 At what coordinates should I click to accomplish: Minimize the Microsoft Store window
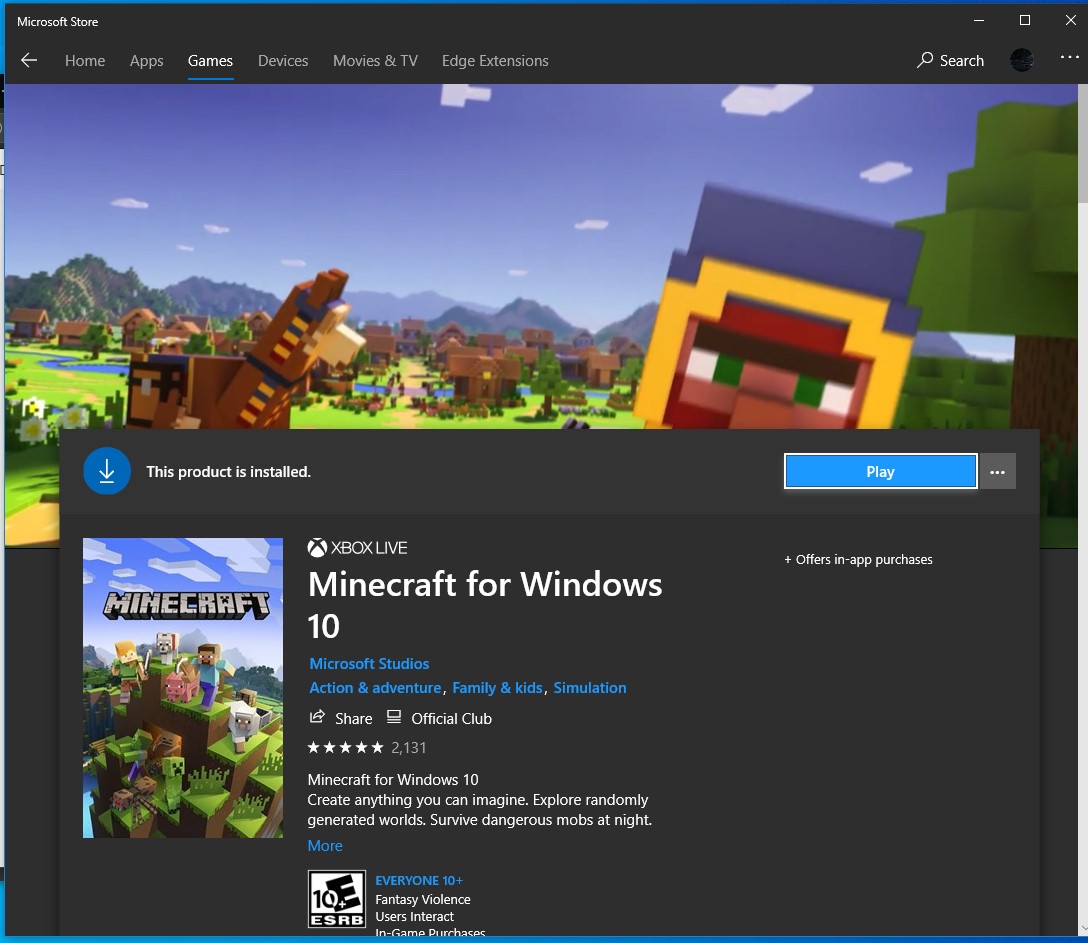click(978, 21)
